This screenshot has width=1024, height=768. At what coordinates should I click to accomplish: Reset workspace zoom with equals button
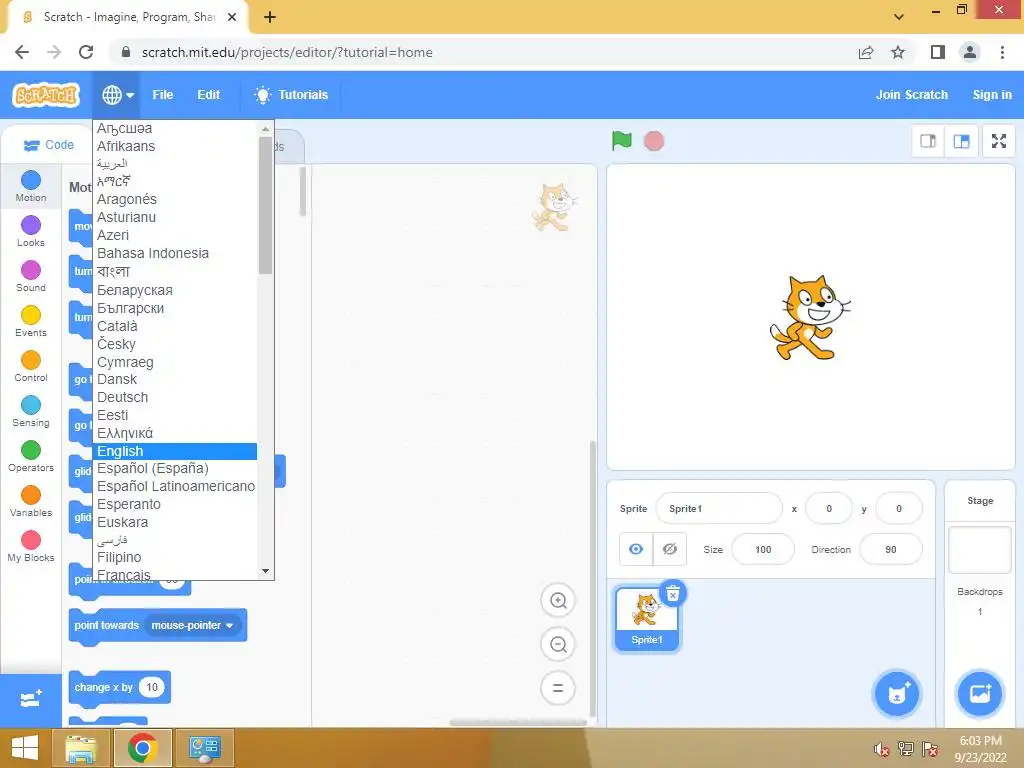tap(558, 688)
